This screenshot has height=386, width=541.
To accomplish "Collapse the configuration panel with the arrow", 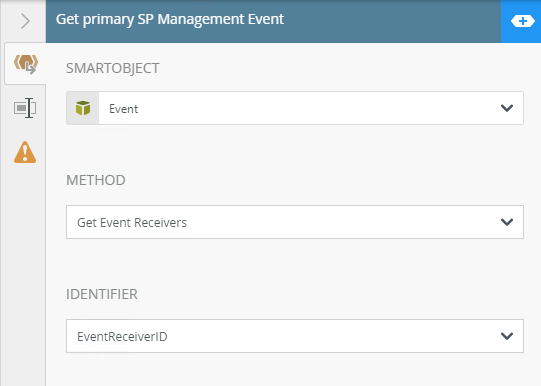I will 25,21.
